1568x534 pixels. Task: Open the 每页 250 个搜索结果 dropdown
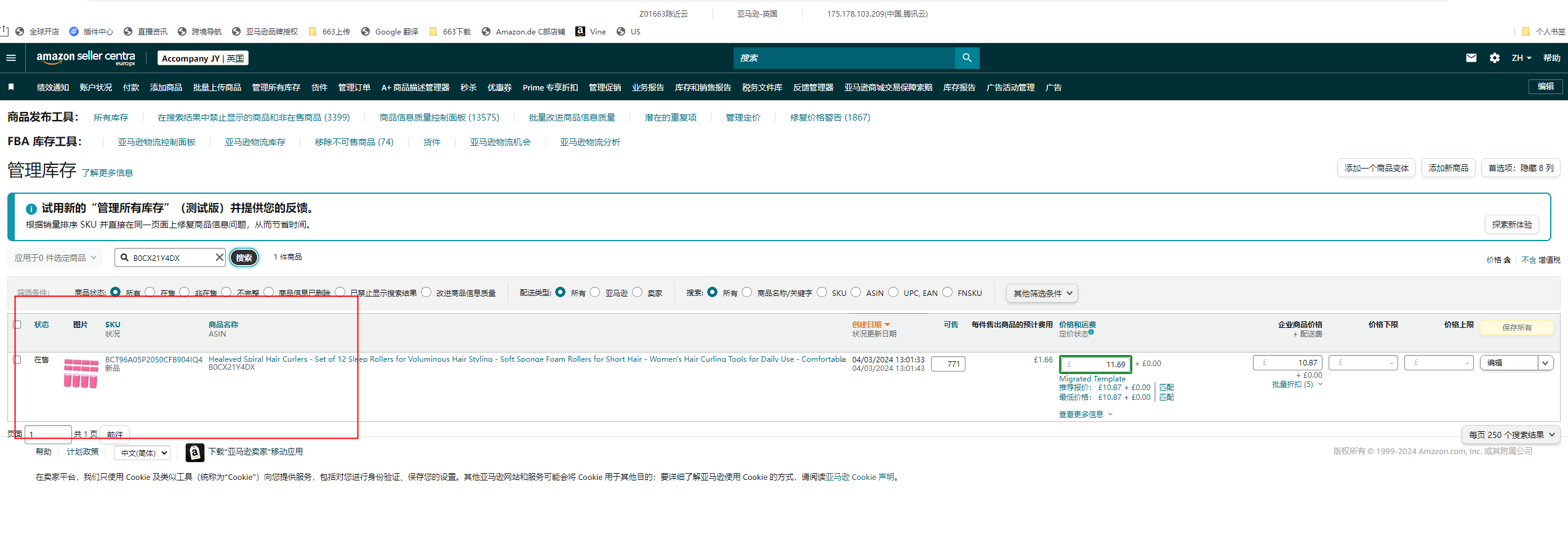tap(1511, 434)
